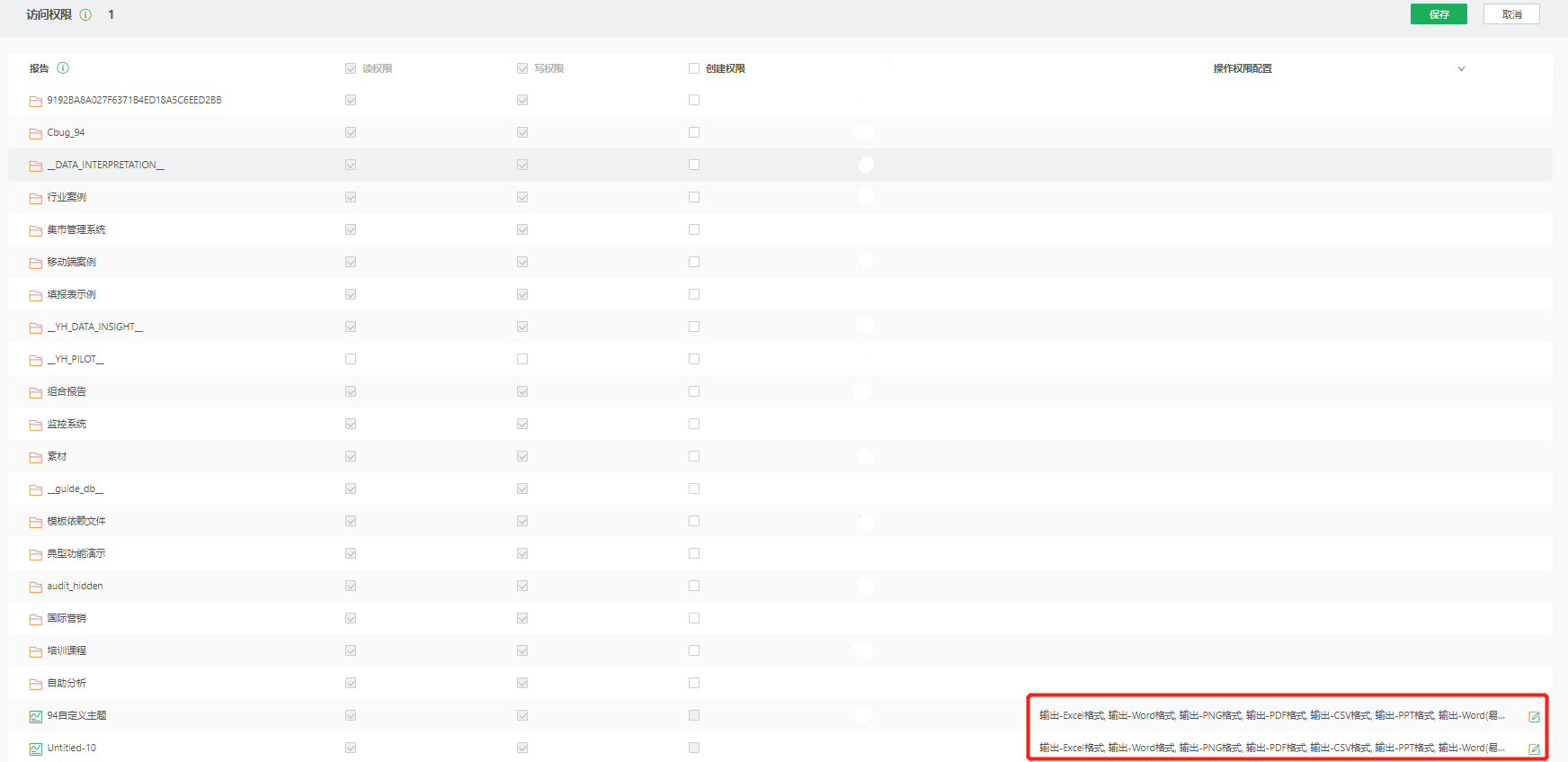Click the green 保存 button
This screenshot has width=1568, height=762.
pyautogui.click(x=1439, y=14)
